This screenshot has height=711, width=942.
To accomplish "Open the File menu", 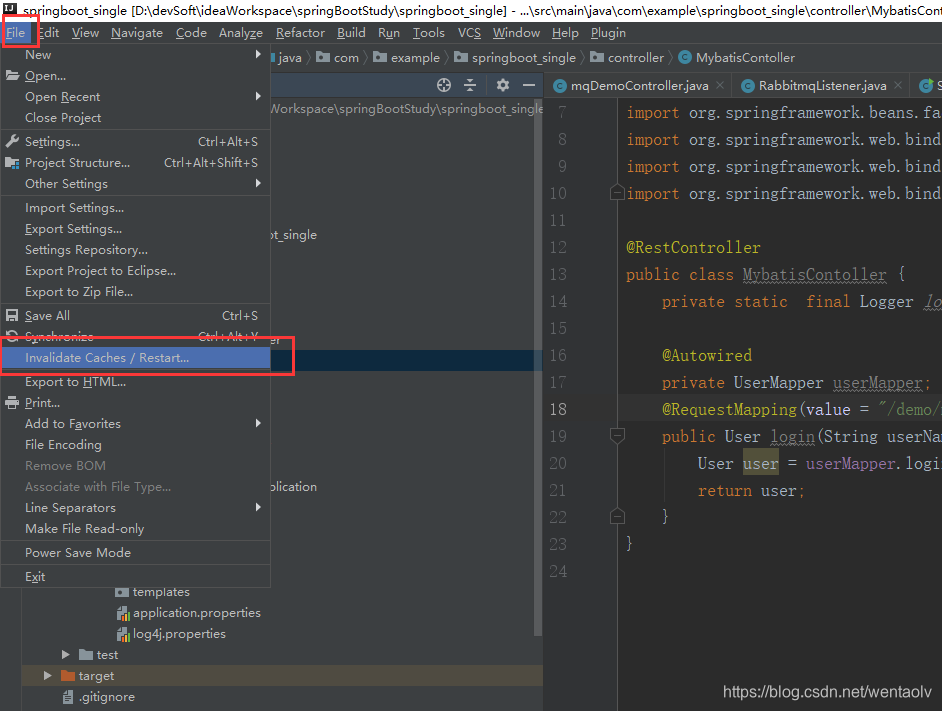I will pos(16,33).
